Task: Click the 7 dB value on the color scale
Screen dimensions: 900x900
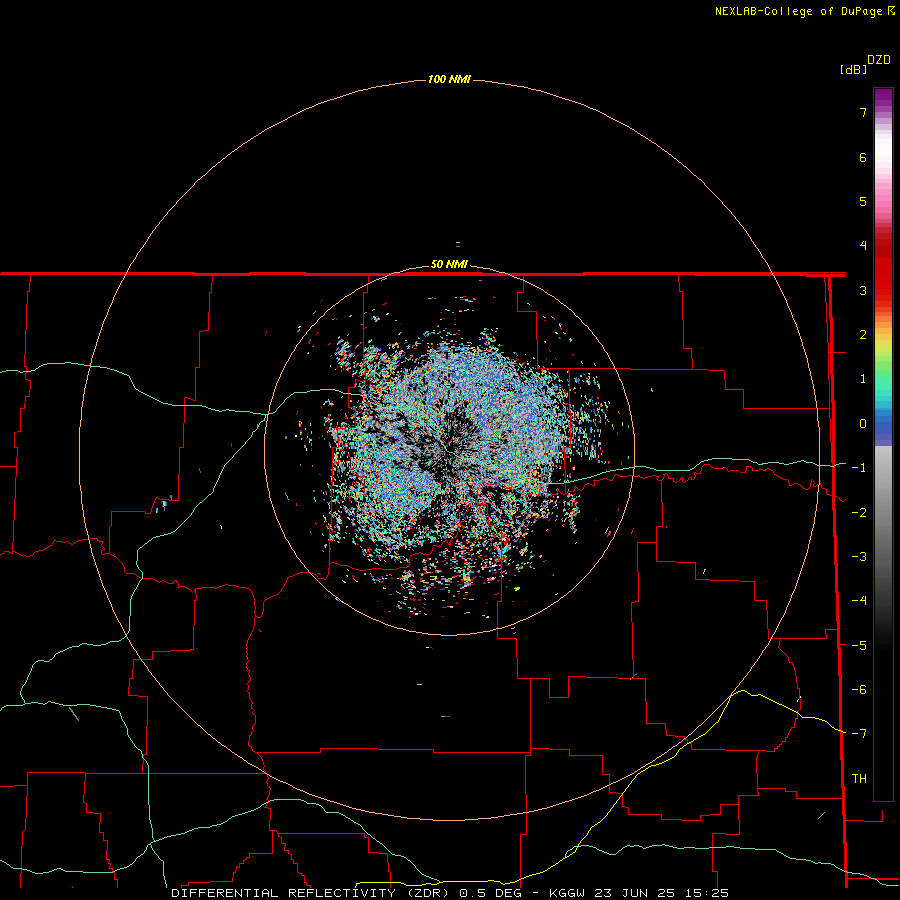Action: [863, 112]
